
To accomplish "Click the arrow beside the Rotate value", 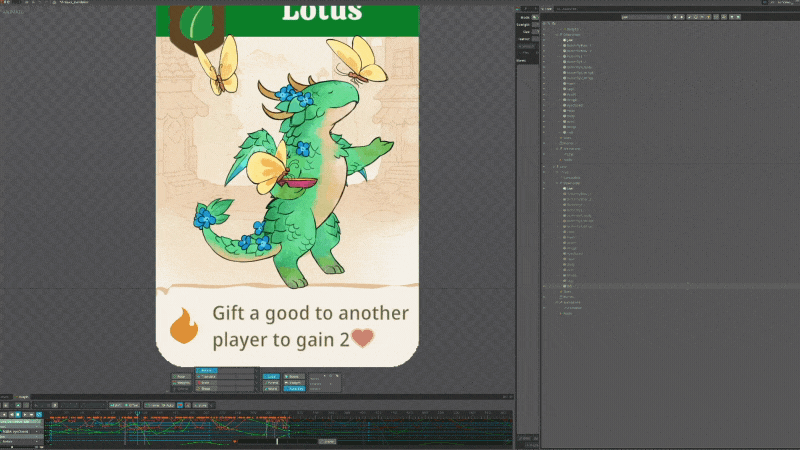I will pyautogui.click(x=257, y=370).
